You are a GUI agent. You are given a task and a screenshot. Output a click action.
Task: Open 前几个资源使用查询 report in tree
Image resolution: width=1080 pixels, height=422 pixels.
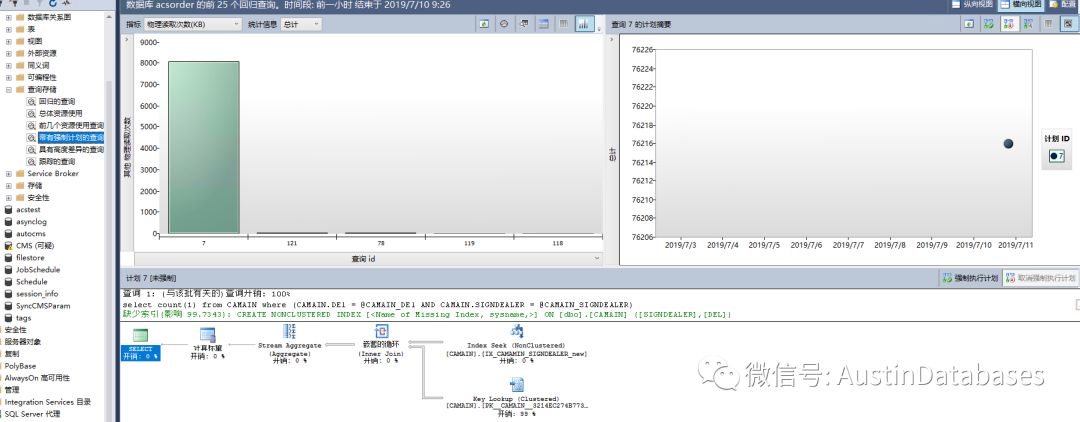[x=70, y=125]
